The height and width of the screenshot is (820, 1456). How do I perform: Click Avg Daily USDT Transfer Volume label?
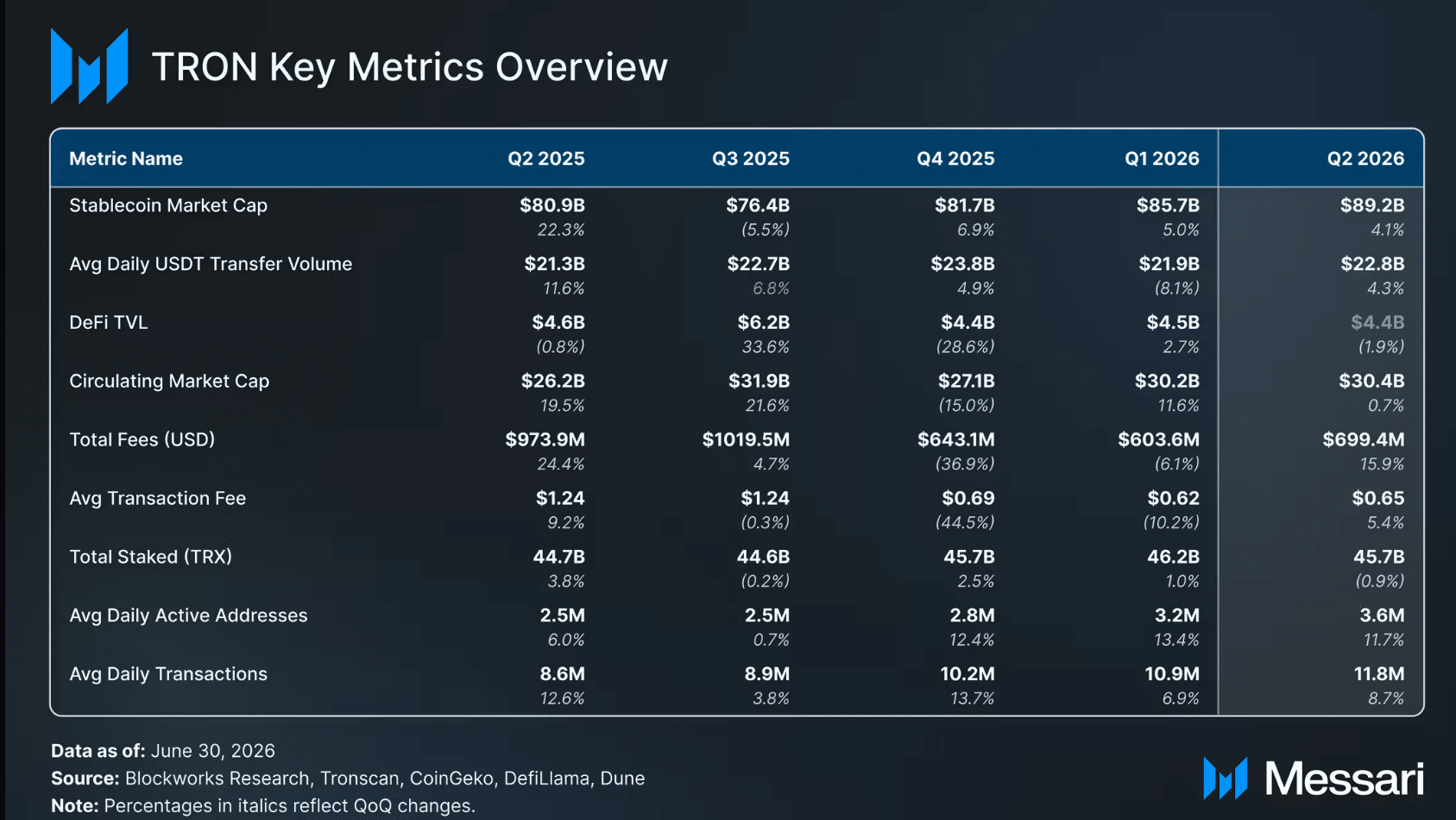(x=211, y=264)
